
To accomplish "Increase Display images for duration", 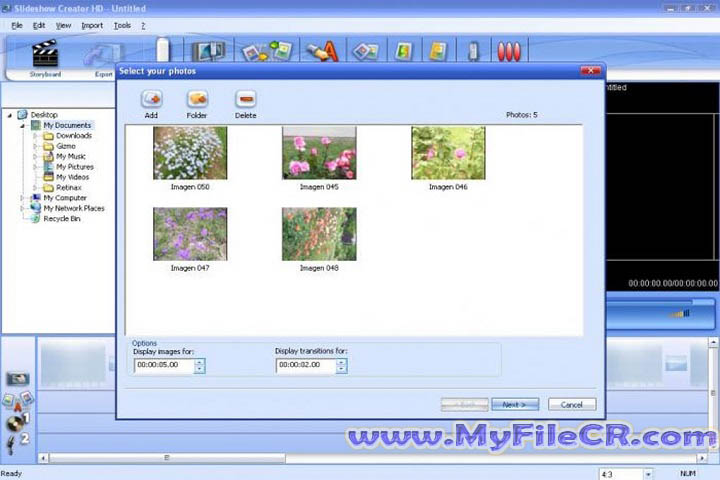I will point(200,362).
